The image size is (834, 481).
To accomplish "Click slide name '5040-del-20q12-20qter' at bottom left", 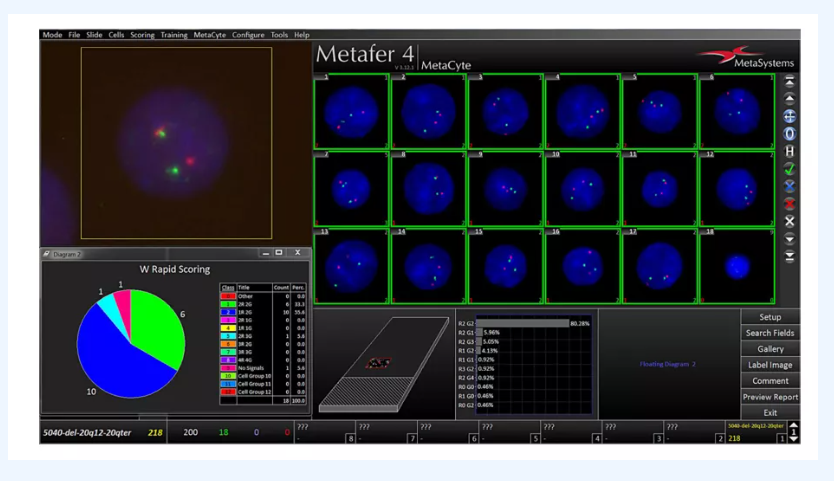I will [x=87, y=433].
